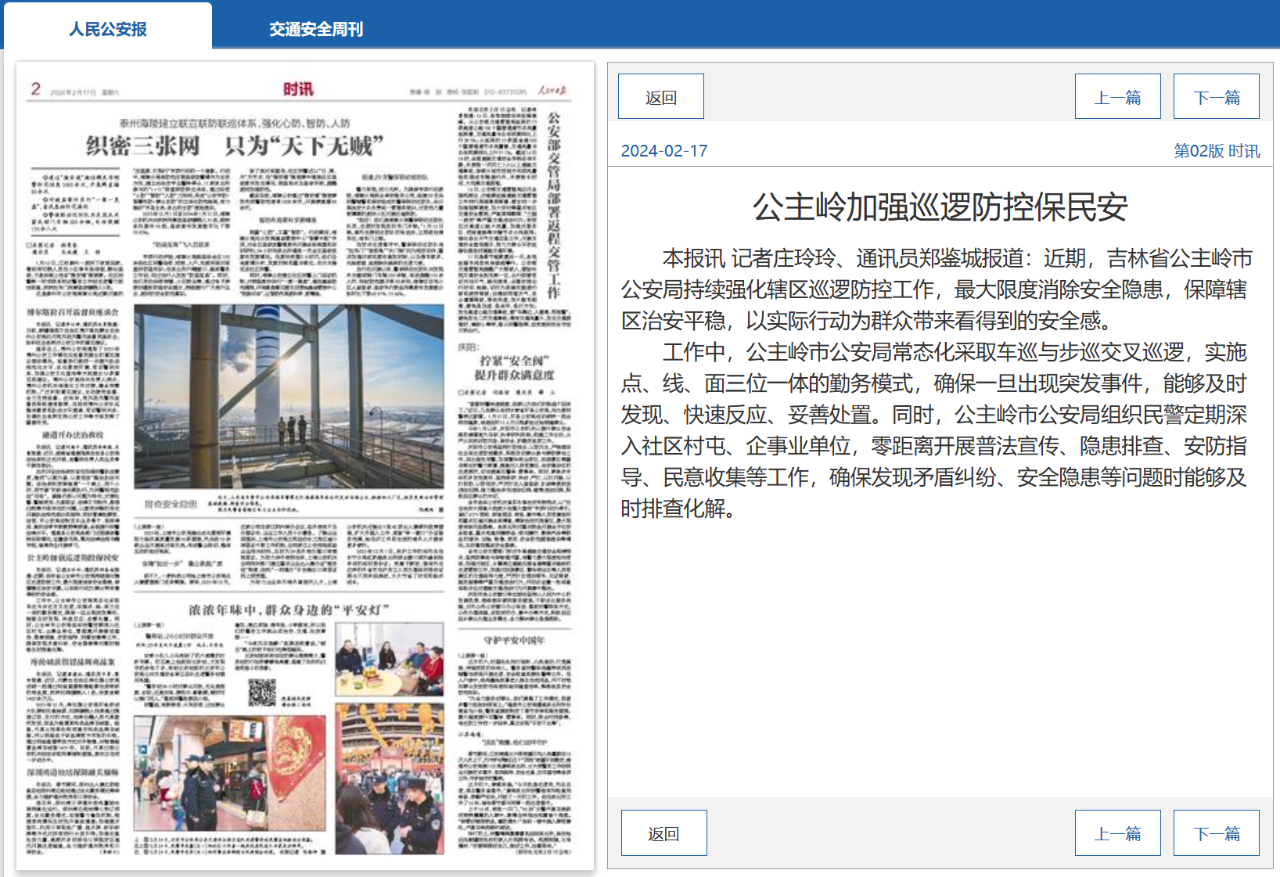Click the 第02版 时讯 label
This screenshot has width=1280, height=877.
pyautogui.click(x=1216, y=151)
